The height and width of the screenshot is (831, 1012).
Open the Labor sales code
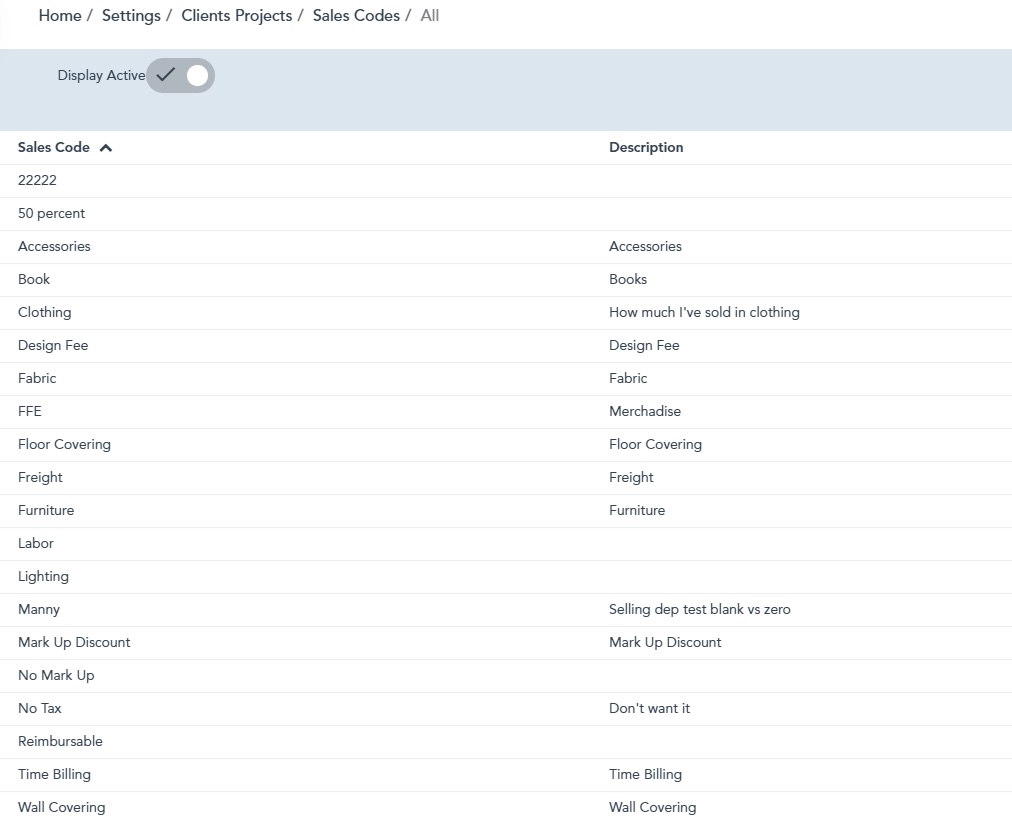(35, 543)
